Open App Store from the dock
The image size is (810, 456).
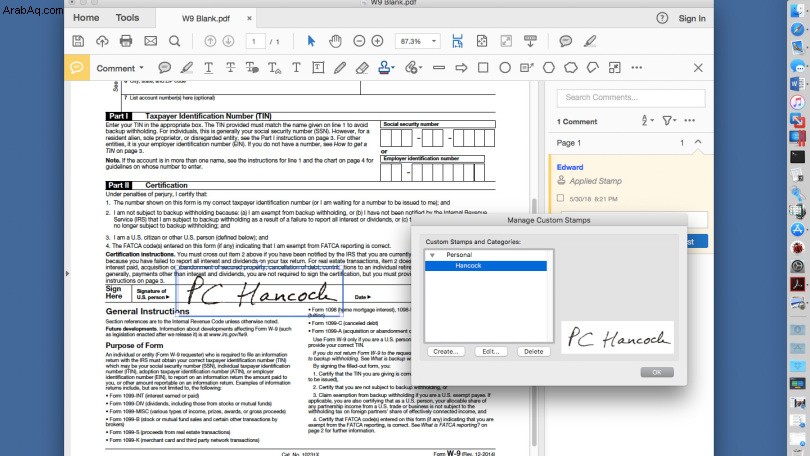coord(798,230)
